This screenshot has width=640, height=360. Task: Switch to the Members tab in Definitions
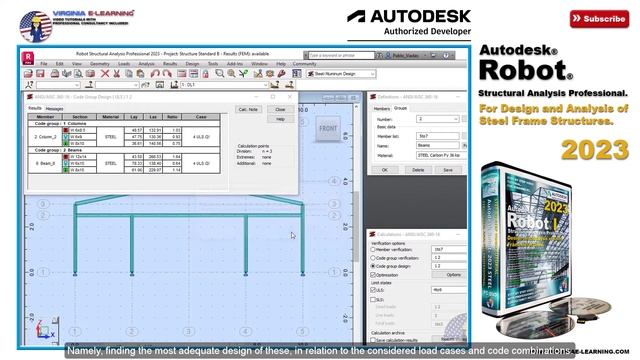[x=382, y=109]
